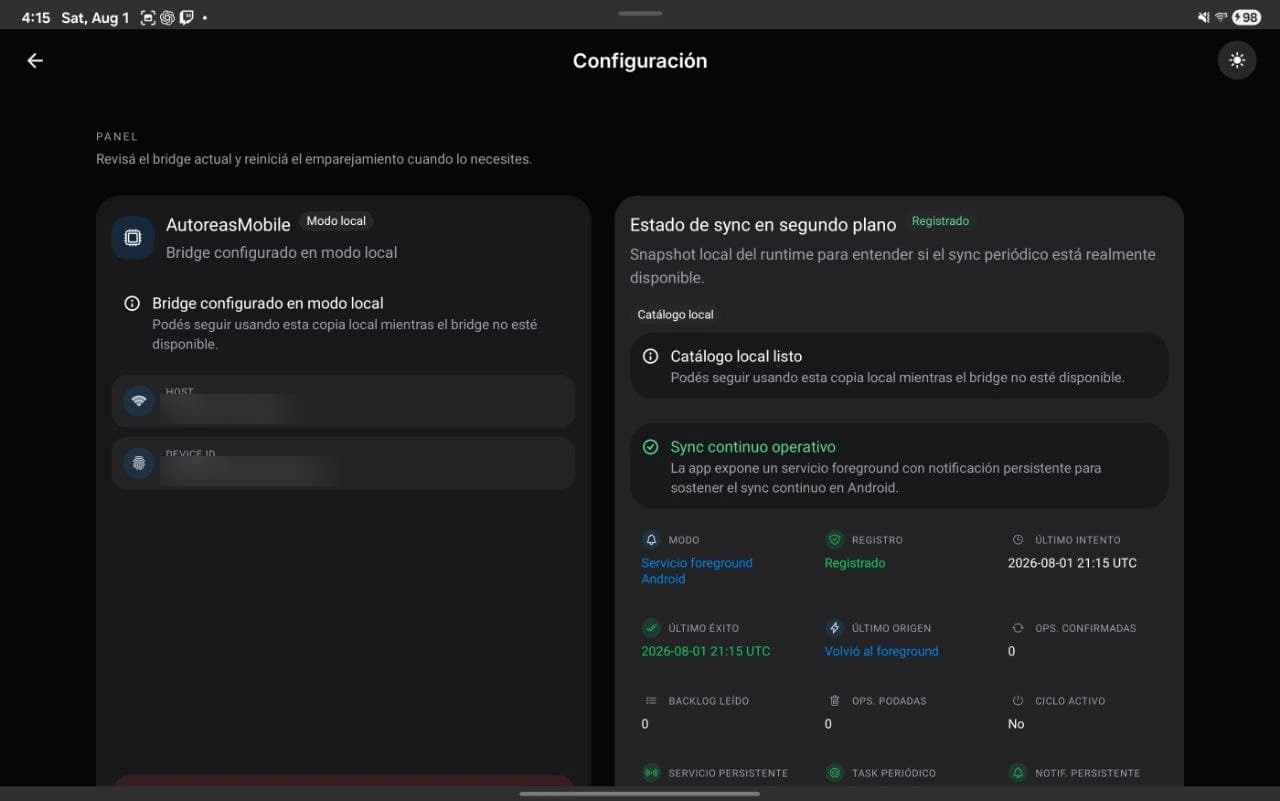Image resolution: width=1280 pixels, height=801 pixels.
Task: Tap the top window drag handle
Action: 640,13
